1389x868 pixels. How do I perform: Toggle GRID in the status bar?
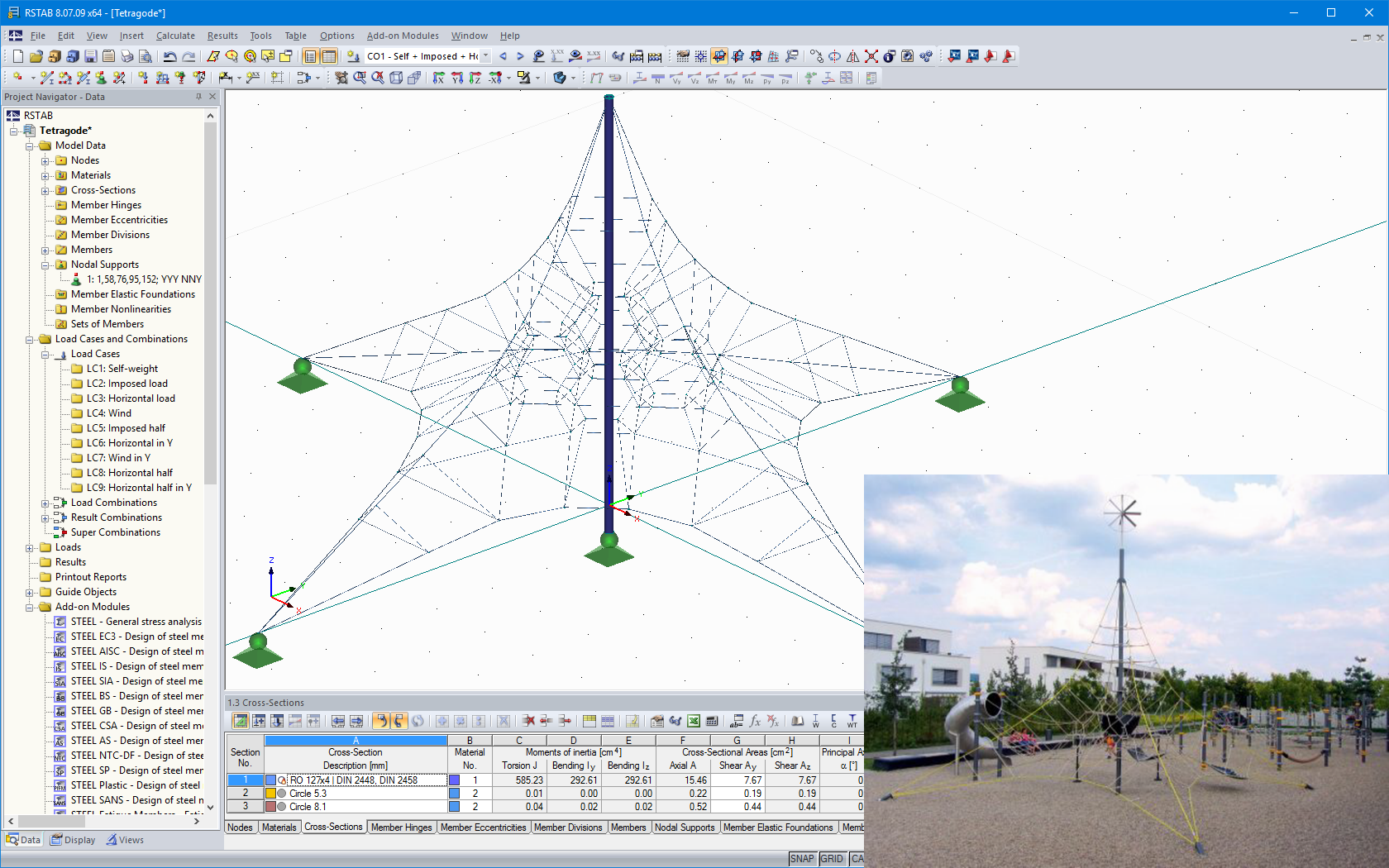832,859
